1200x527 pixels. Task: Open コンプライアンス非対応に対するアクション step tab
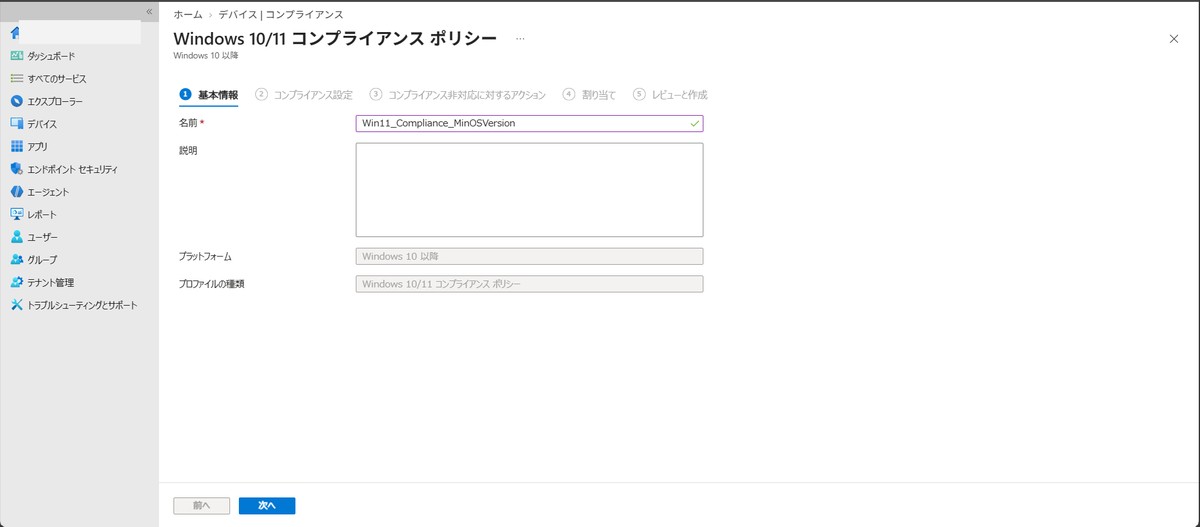point(457,95)
